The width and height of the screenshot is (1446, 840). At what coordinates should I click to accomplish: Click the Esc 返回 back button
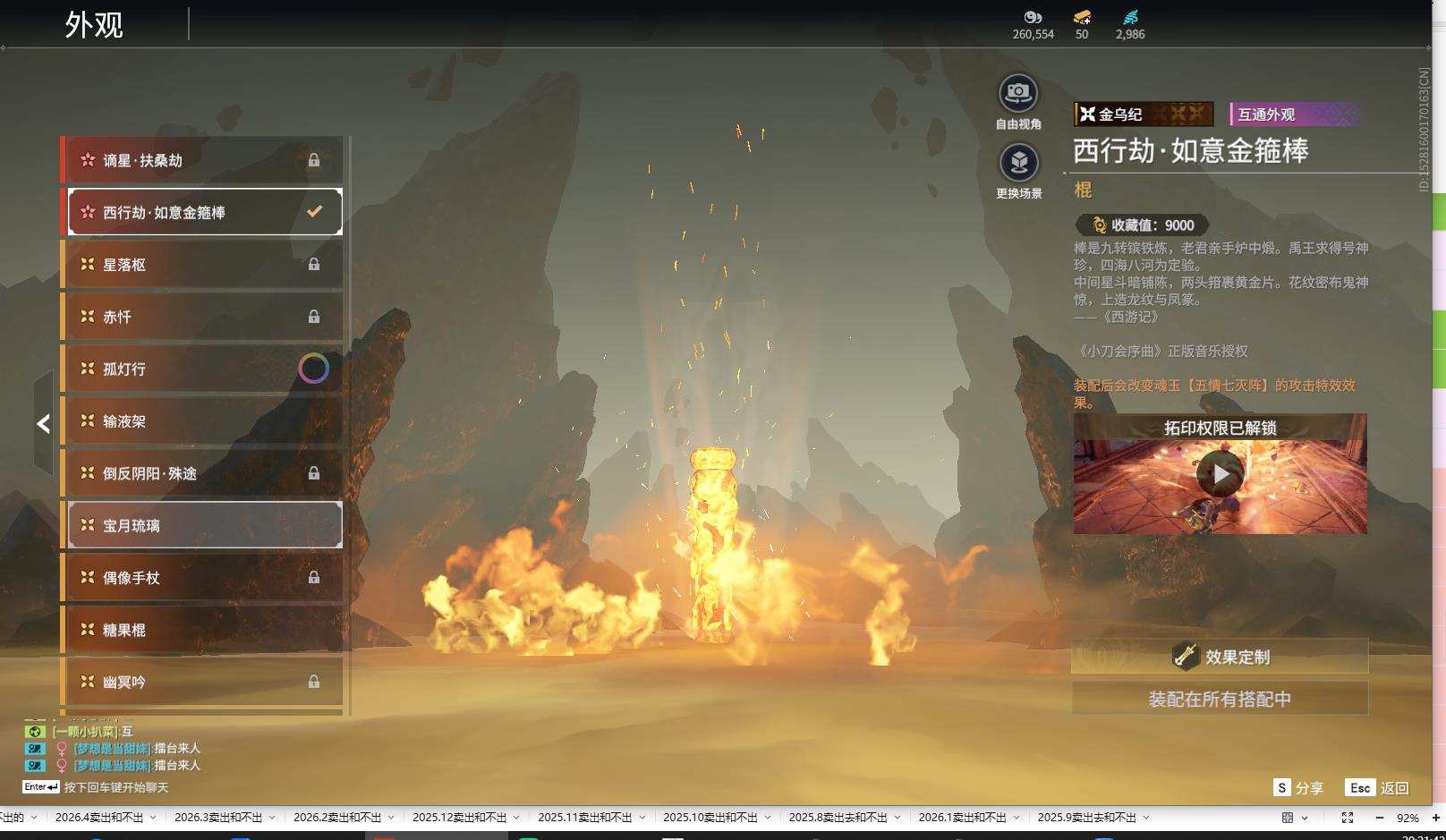pyautogui.click(x=1378, y=788)
